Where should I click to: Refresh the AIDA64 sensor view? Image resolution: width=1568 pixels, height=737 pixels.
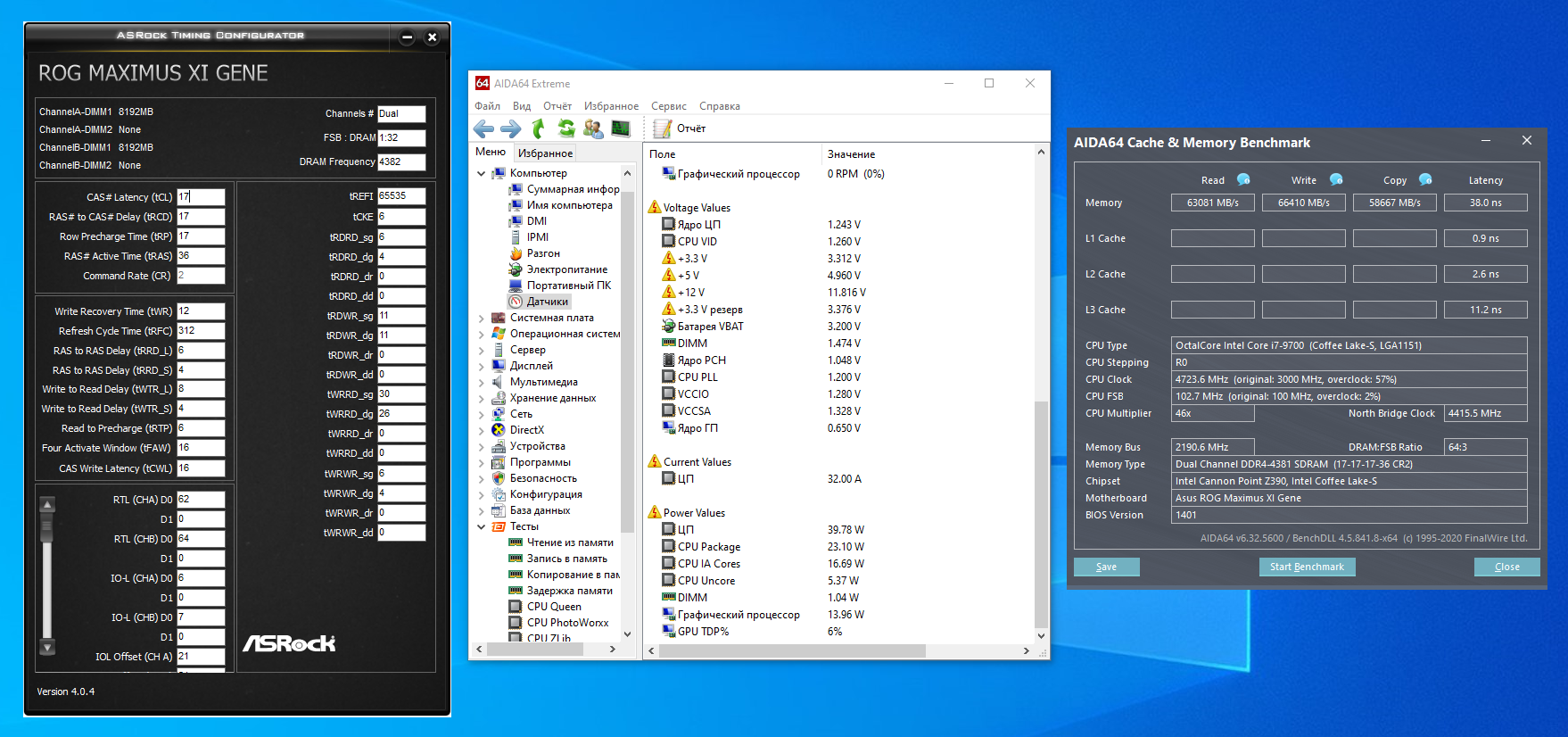(x=565, y=128)
